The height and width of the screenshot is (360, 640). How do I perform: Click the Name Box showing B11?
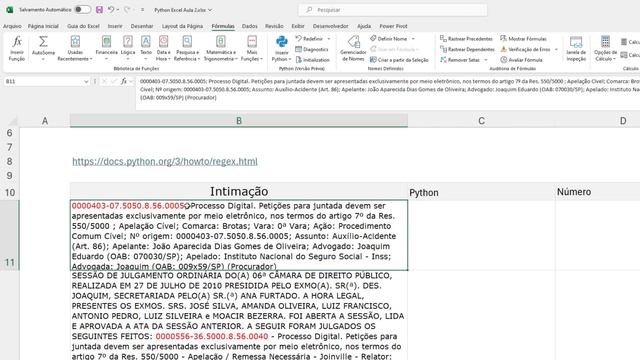click(x=43, y=82)
